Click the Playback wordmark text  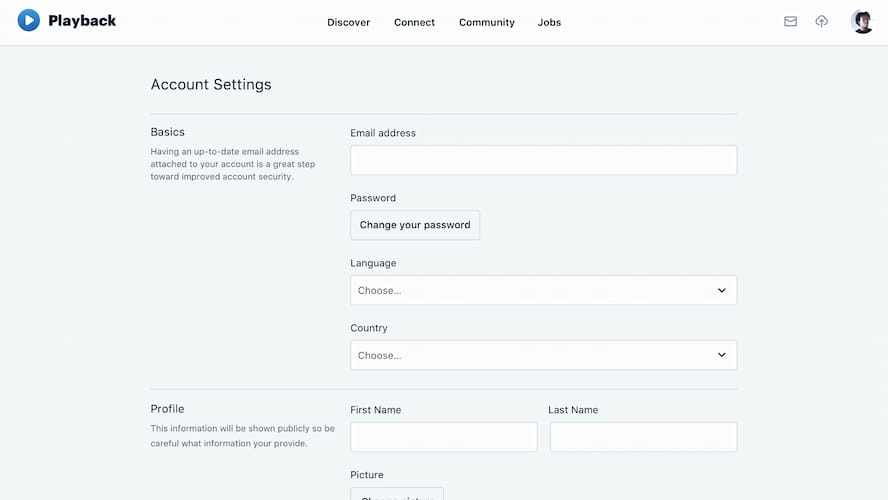tap(82, 21)
